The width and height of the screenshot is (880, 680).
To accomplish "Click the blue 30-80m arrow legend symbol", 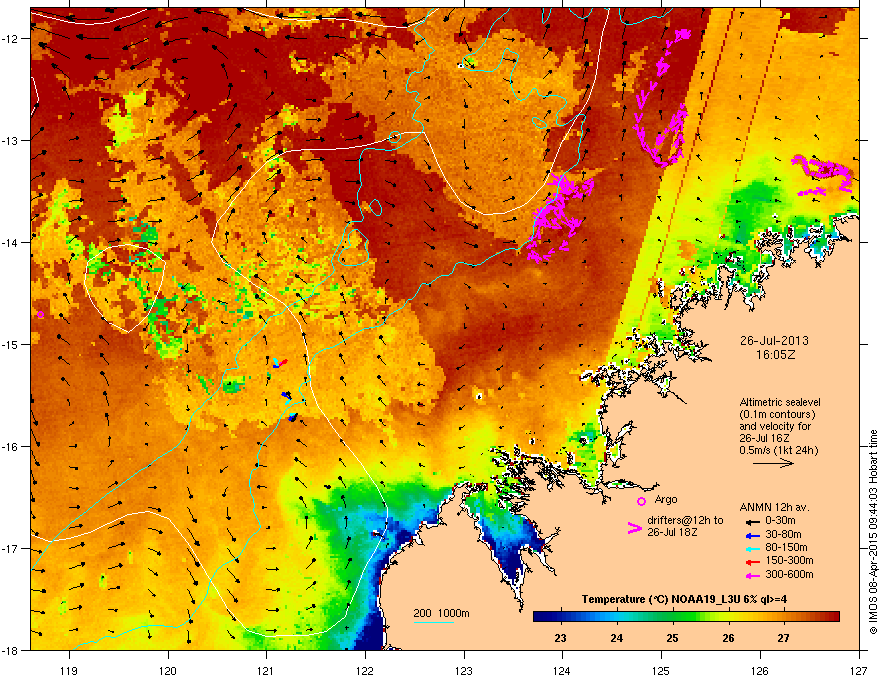I will click(x=751, y=535).
